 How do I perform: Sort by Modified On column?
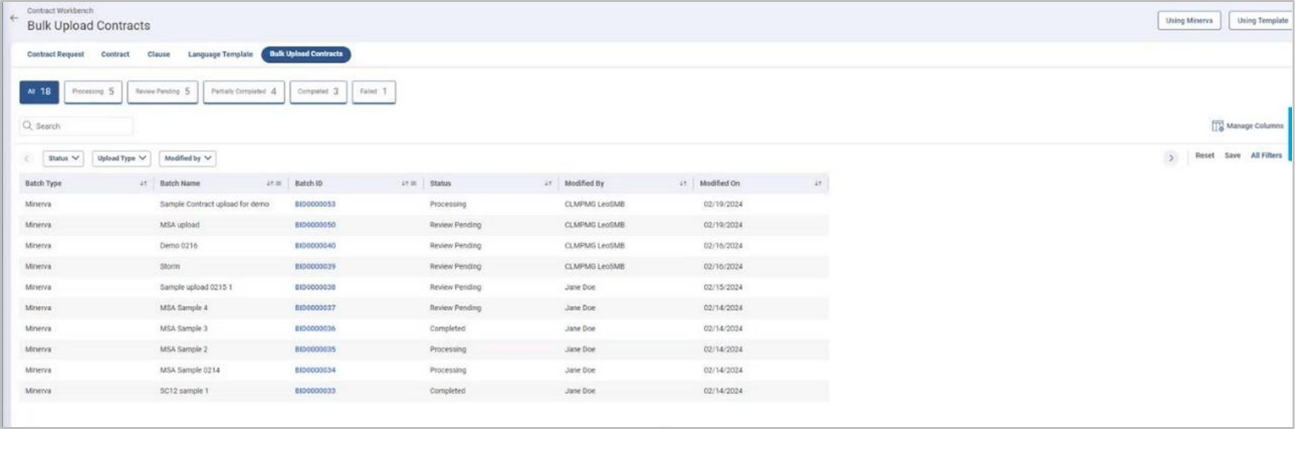[818, 184]
